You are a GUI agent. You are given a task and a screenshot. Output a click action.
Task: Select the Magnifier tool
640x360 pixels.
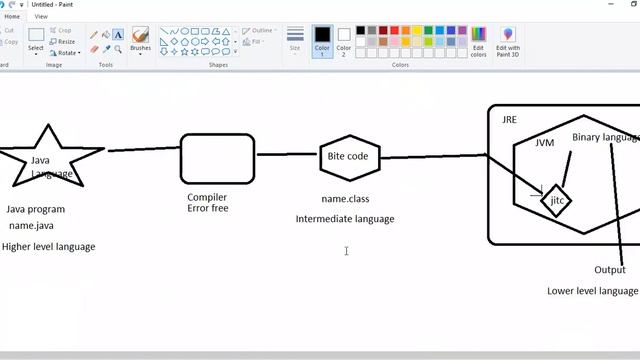pos(118,49)
